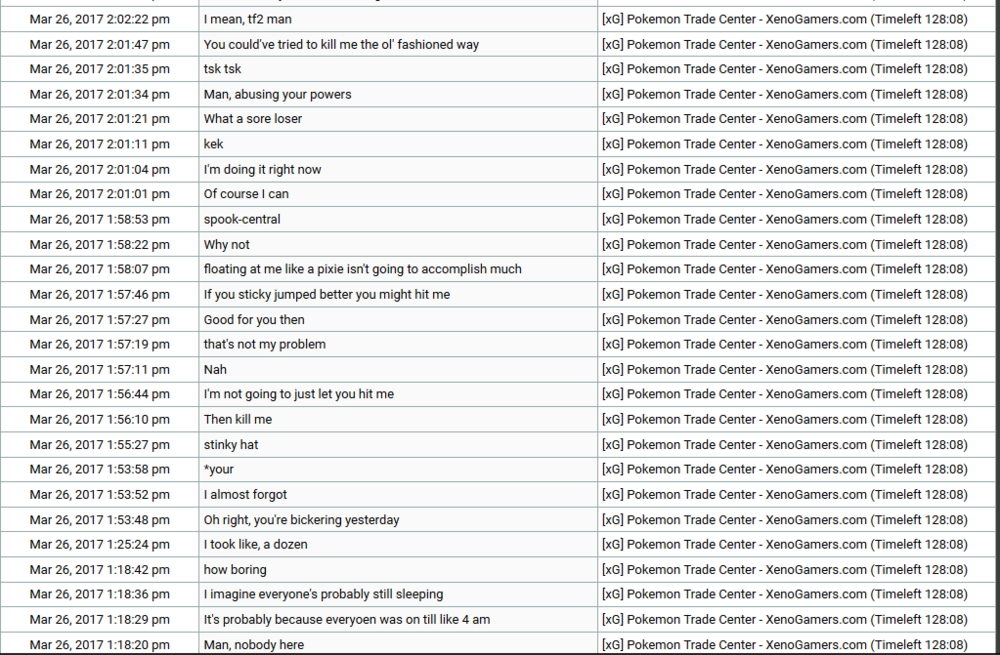
Task: Select message 'I took like, a dozen'
Action: 255,545
